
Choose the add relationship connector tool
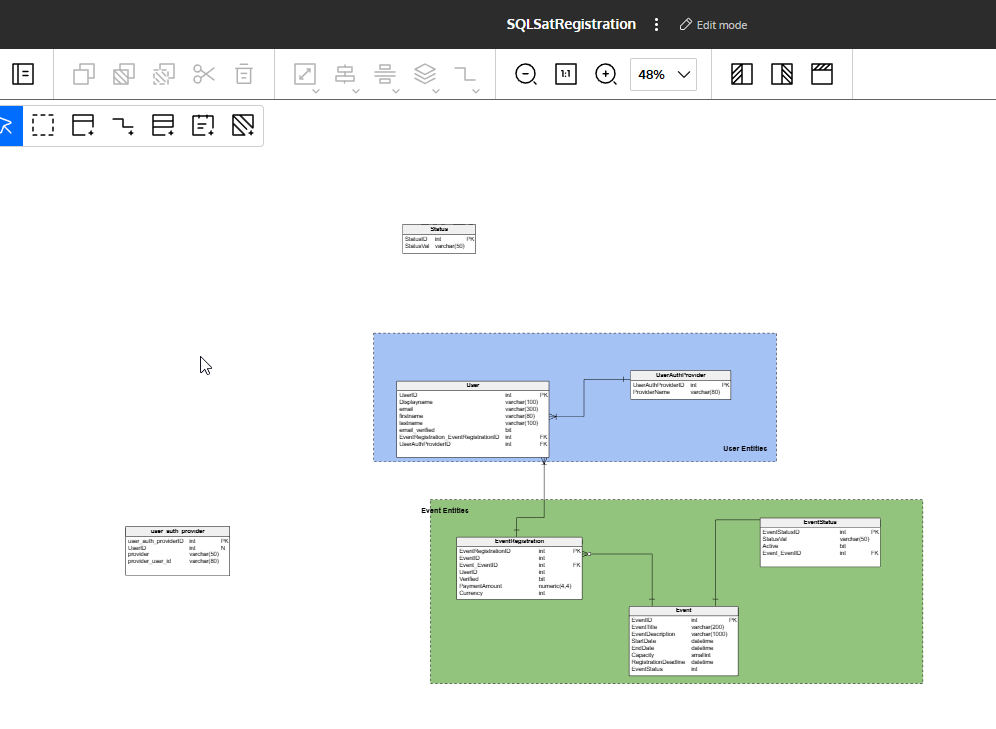(x=123, y=125)
